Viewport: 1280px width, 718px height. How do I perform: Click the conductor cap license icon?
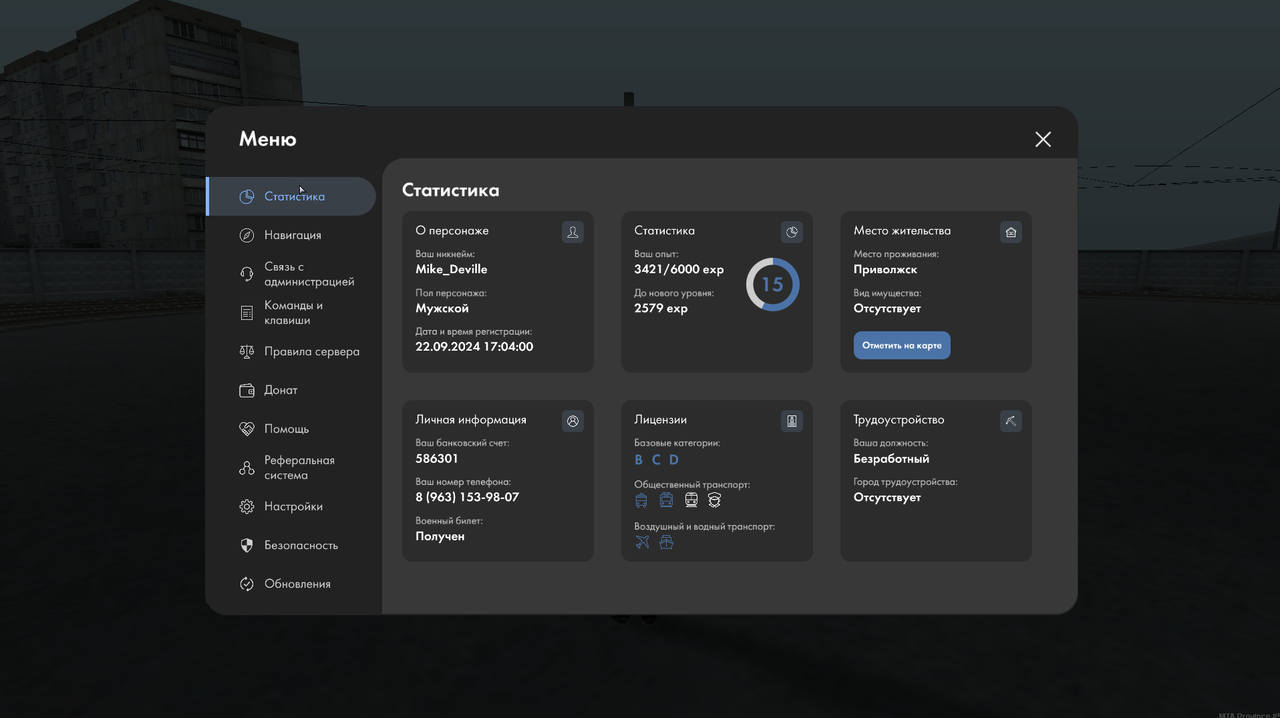[x=715, y=500]
